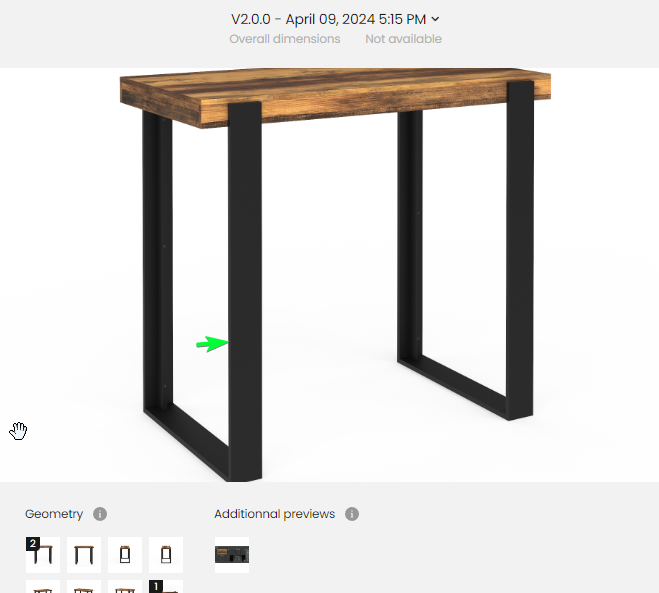Select the Geometry thumbnail badged 1
Screen dimensions: 659x593
tap(166, 586)
